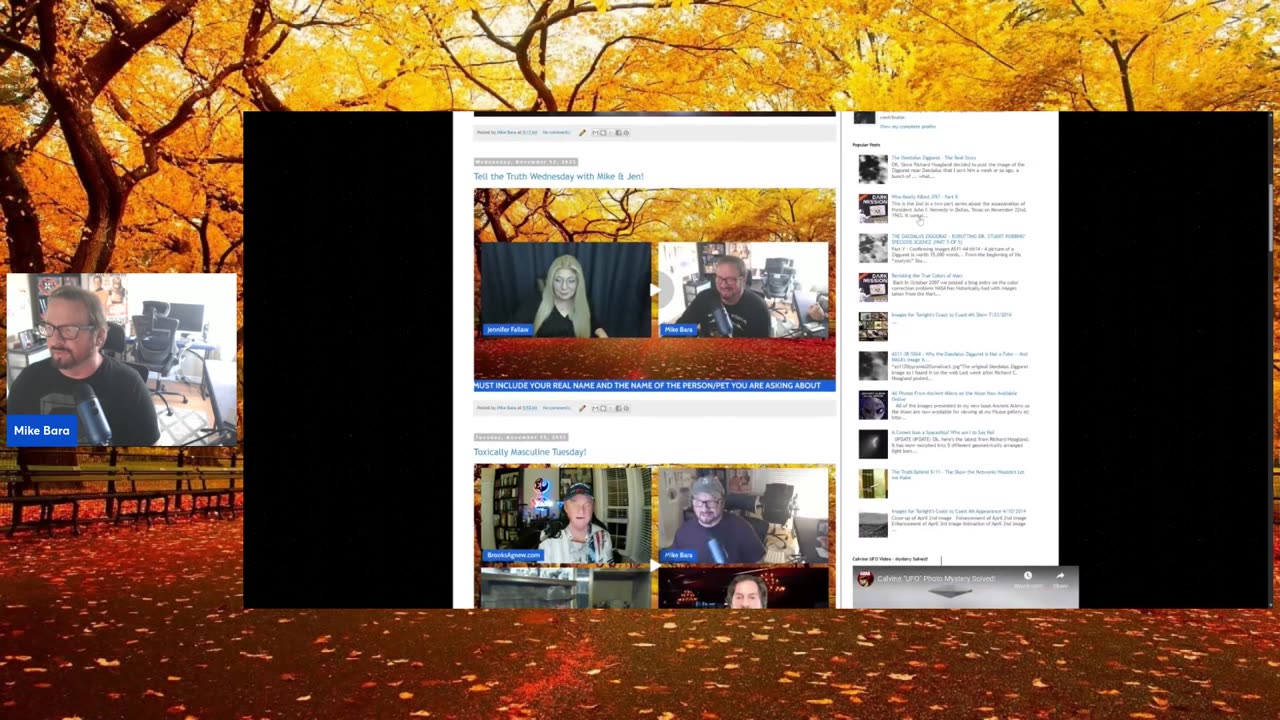The width and height of the screenshot is (1280, 720).
Task: Click the No comments link under the Wednesday post
Action: click(556, 408)
